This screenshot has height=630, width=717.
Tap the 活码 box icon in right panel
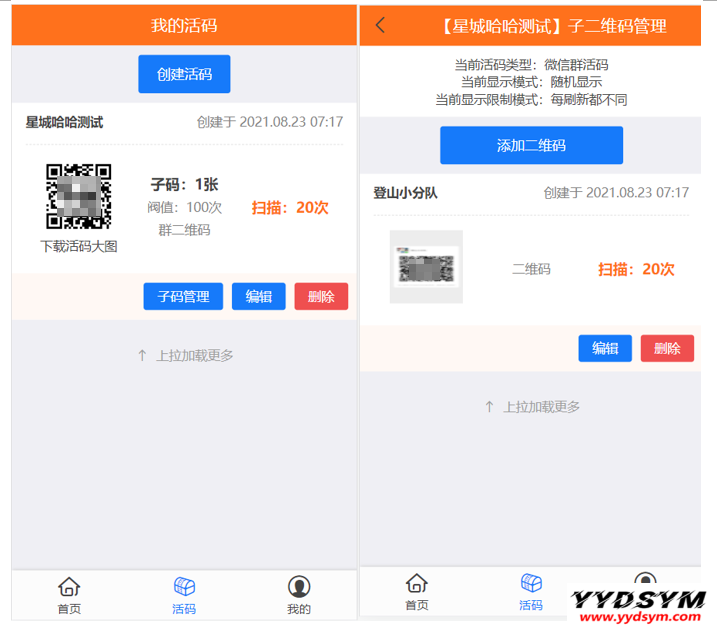pos(531,582)
